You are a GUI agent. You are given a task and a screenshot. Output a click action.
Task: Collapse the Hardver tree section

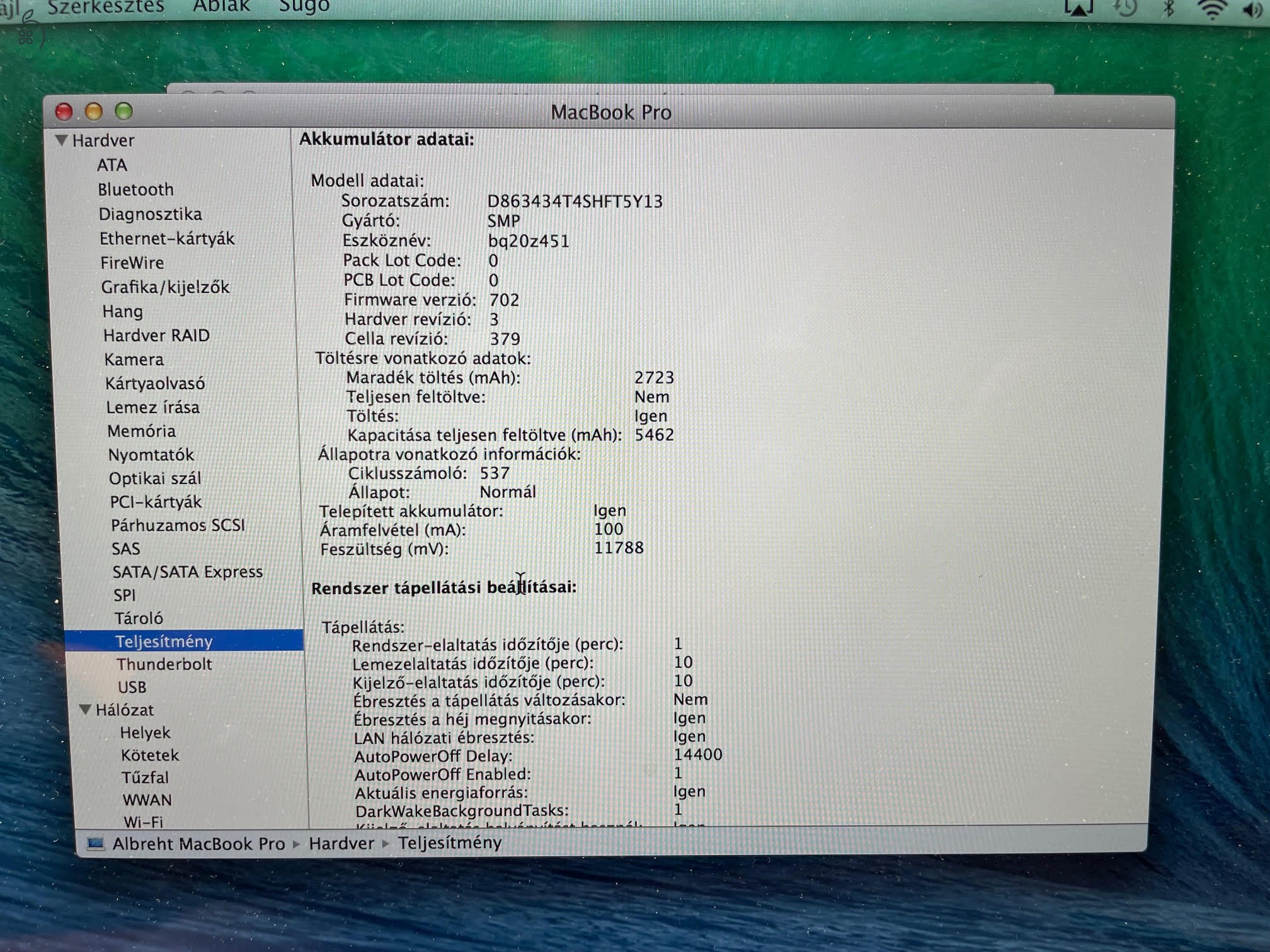tap(61, 140)
